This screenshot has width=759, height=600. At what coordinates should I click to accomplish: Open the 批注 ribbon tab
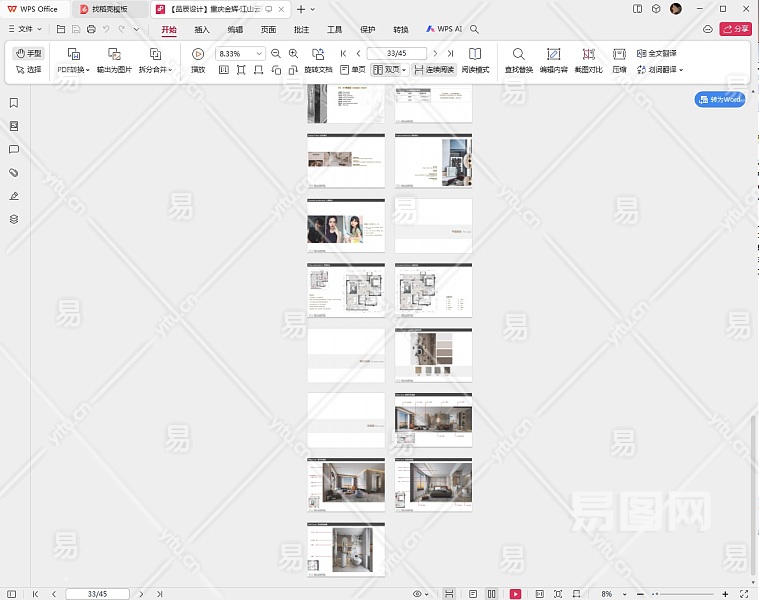[x=301, y=30]
